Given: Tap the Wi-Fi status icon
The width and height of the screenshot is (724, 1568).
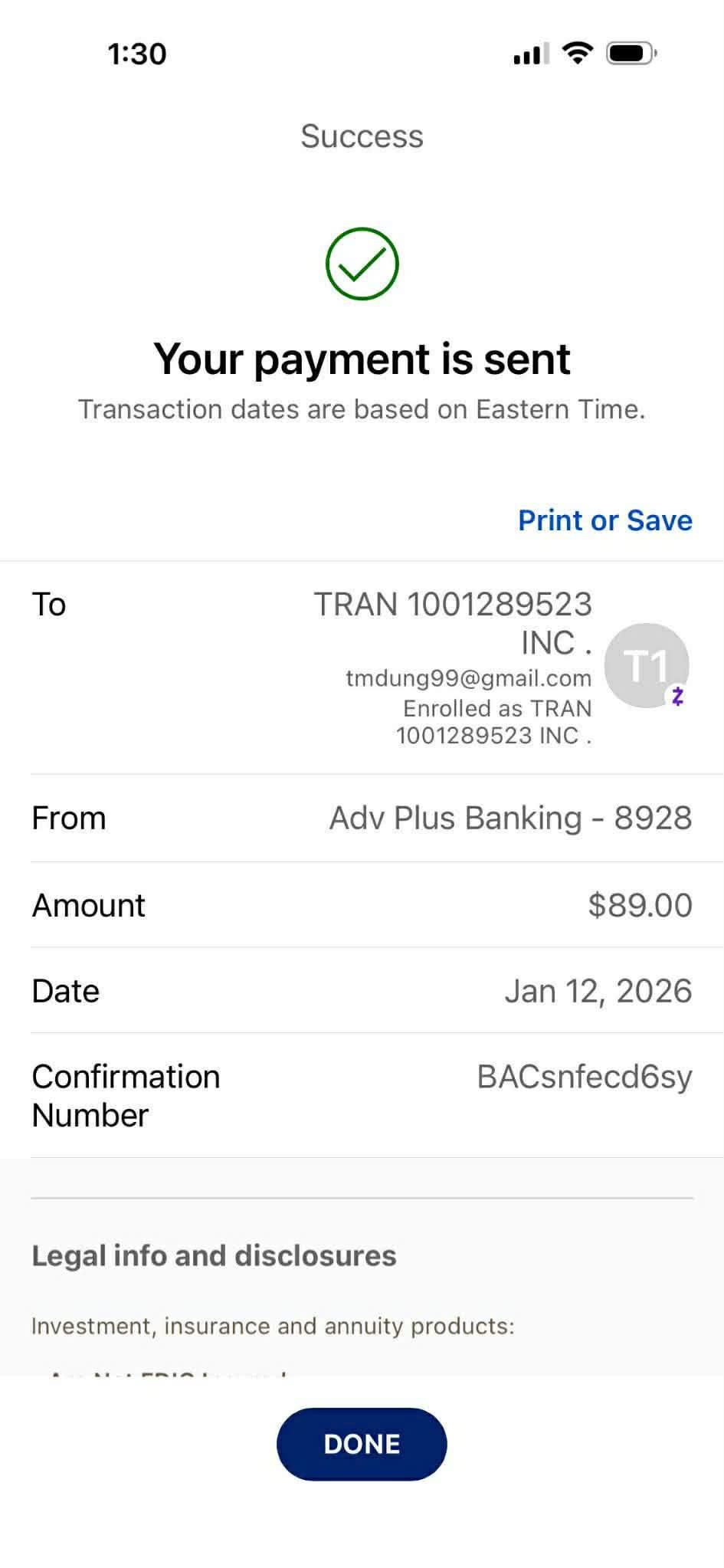Looking at the screenshot, I should click(577, 53).
